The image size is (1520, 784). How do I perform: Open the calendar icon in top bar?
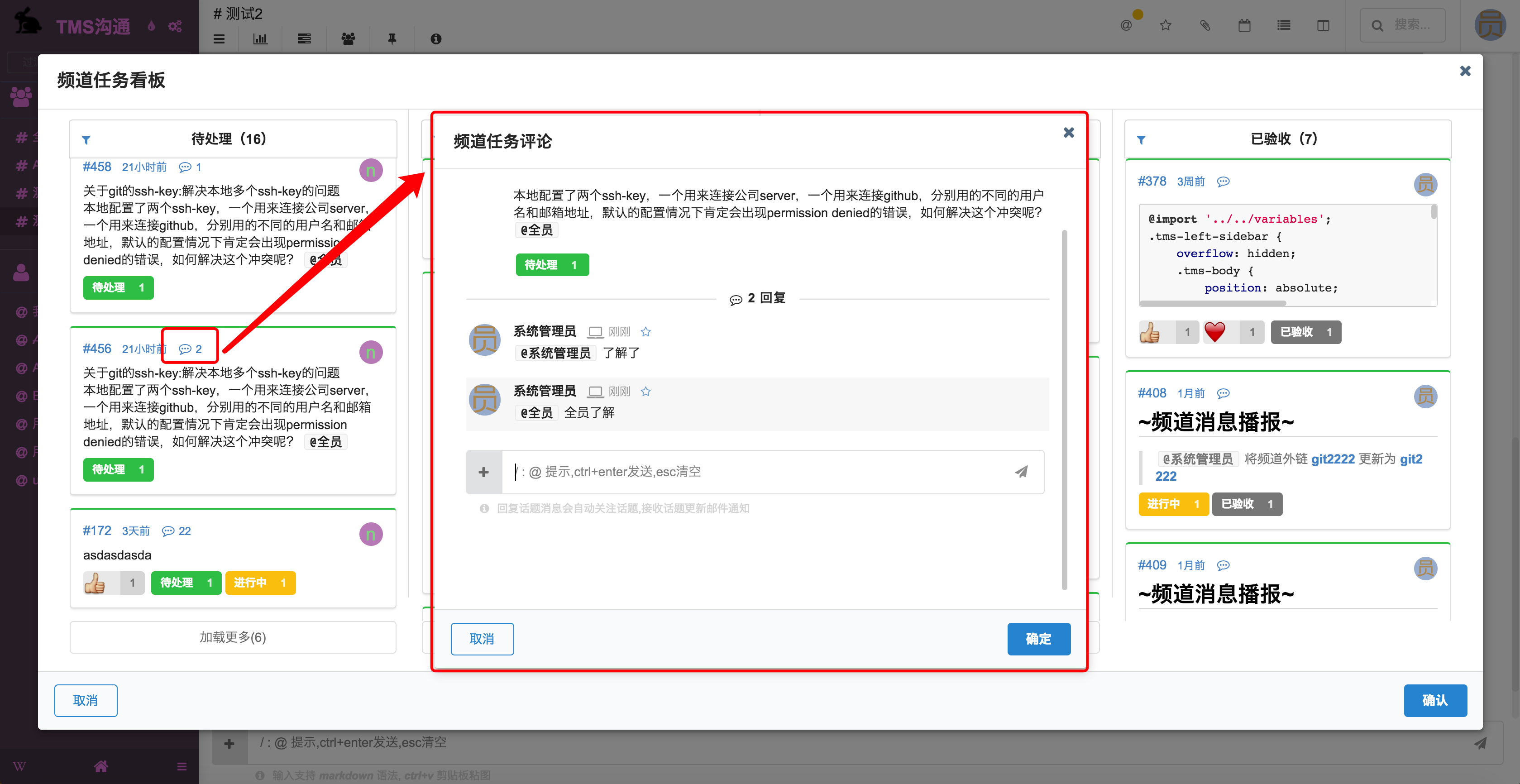click(1244, 25)
